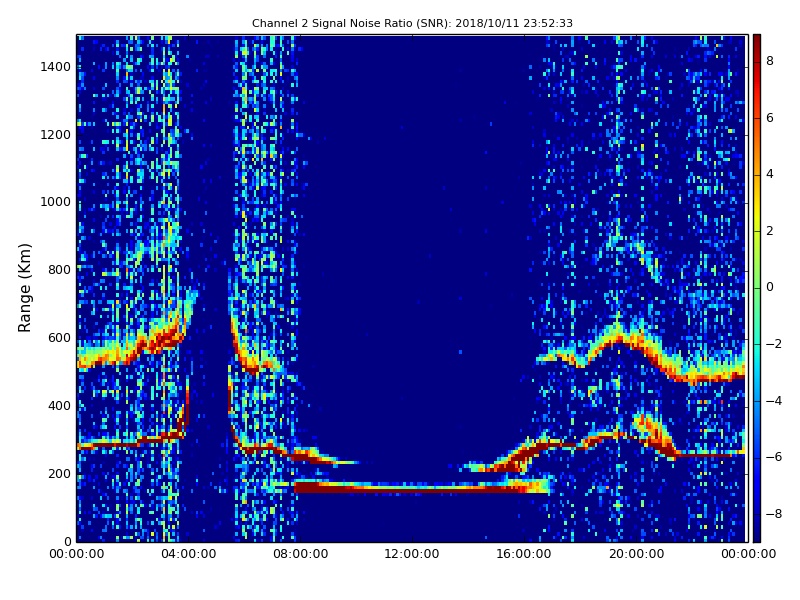Click the colorbar label 6

[770, 118]
